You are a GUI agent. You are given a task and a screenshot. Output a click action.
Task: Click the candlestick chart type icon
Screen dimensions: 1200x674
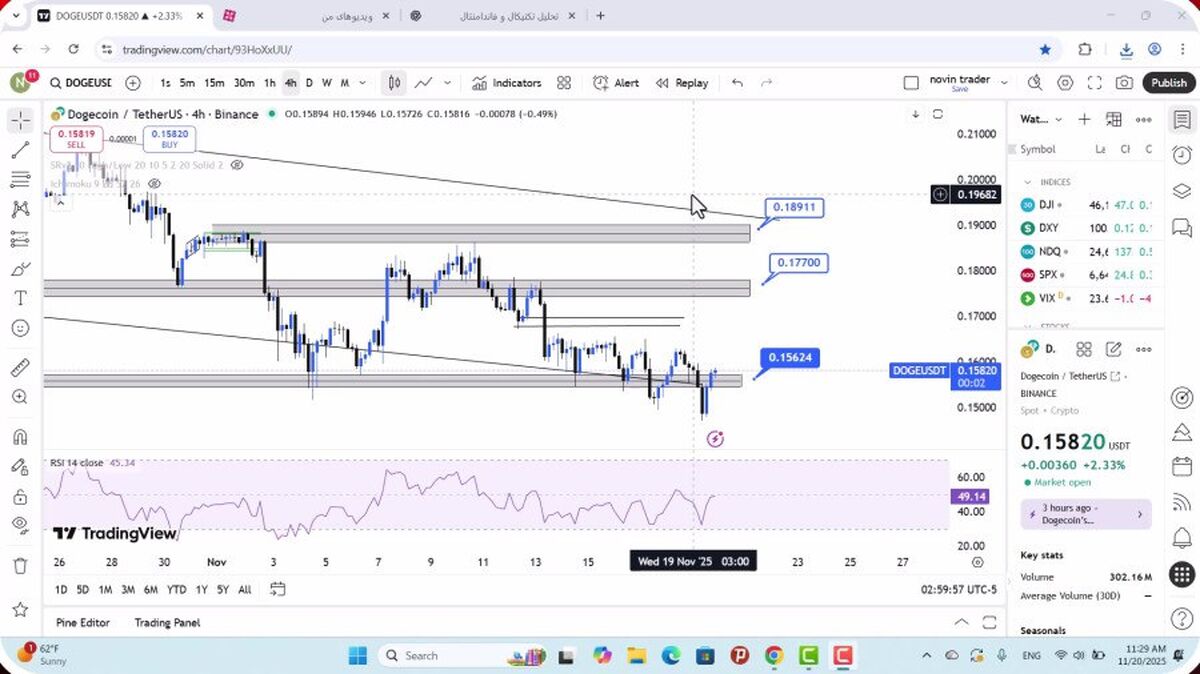pos(395,83)
